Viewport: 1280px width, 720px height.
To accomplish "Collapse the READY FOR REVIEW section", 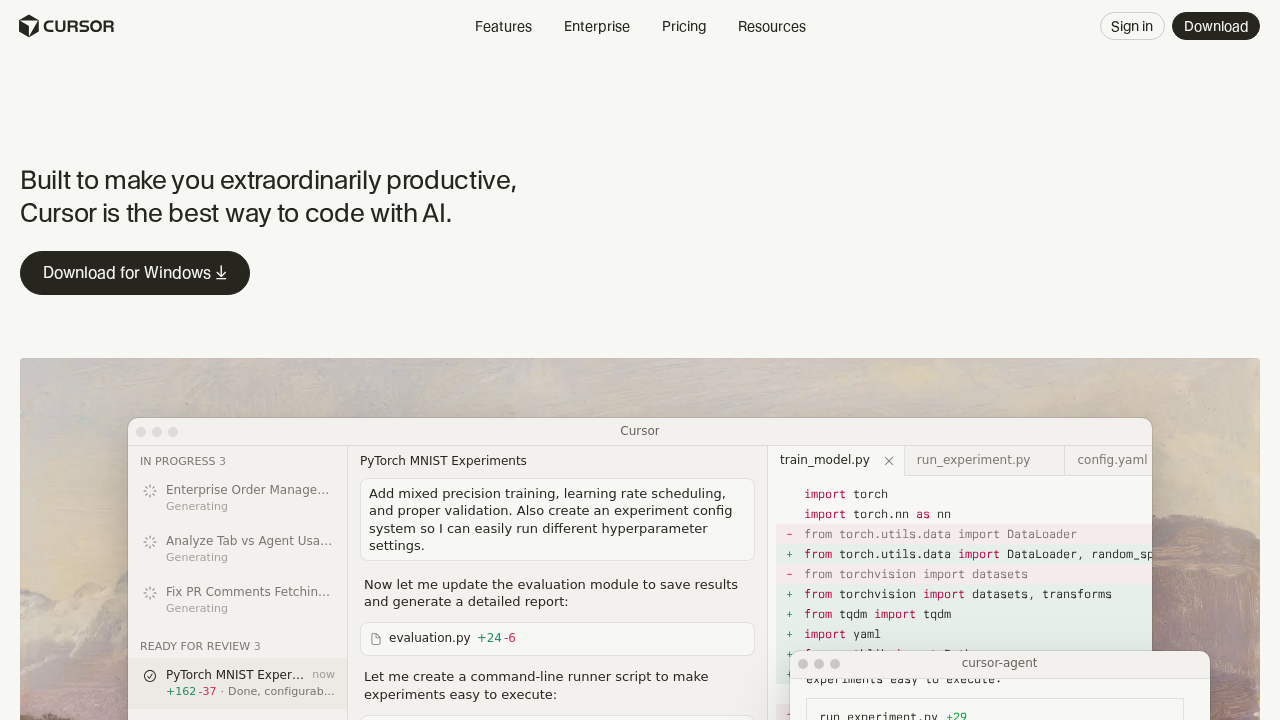I will (x=200, y=646).
